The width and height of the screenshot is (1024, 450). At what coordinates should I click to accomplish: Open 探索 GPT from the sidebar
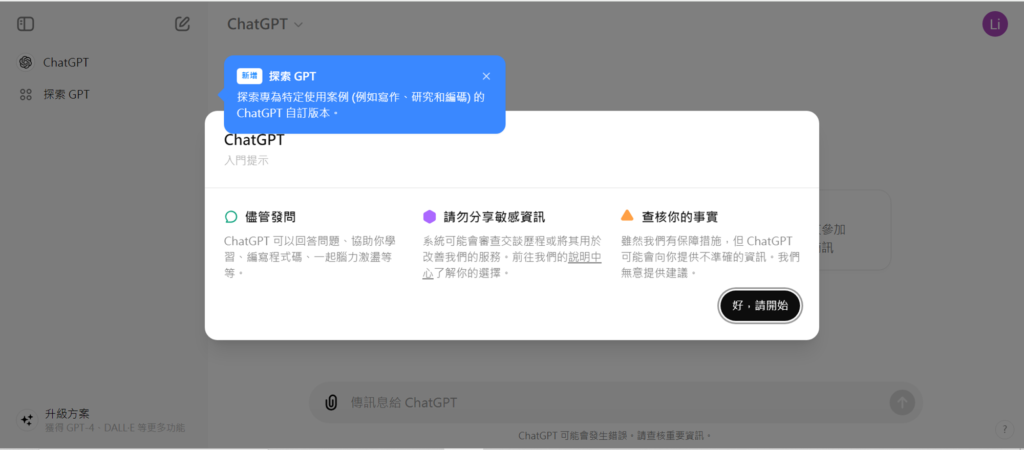[66, 94]
